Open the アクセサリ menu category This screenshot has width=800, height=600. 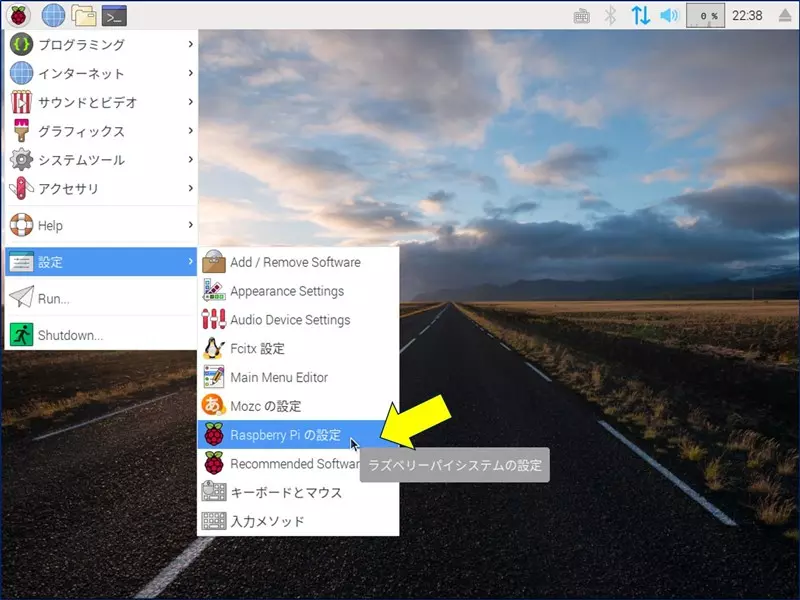coord(101,188)
